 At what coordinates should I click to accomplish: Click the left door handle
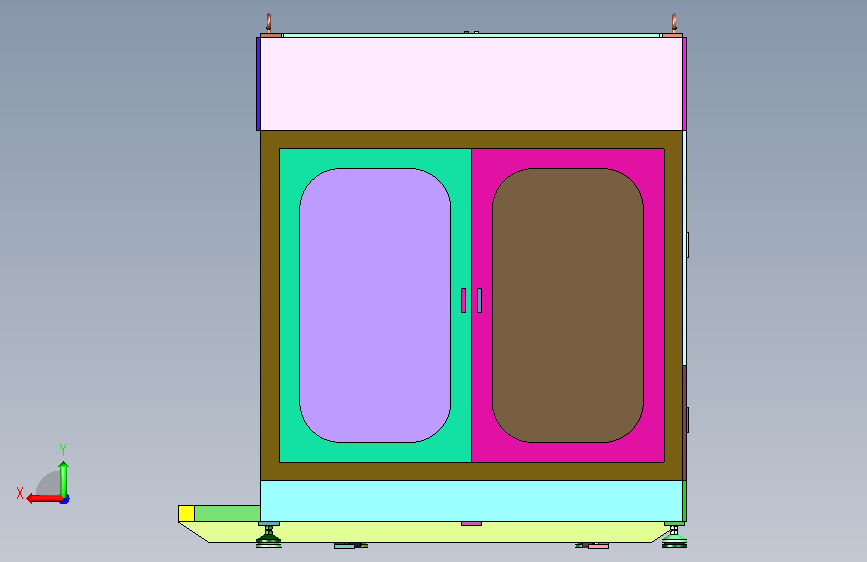[x=463, y=300]
